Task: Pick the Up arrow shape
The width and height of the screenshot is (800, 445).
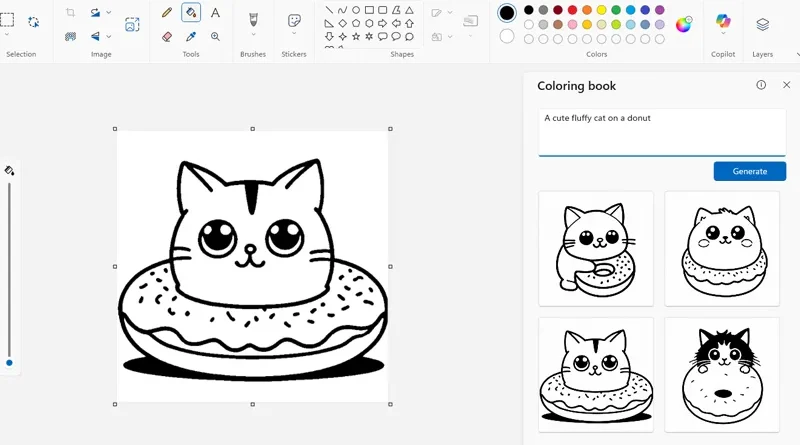Action: point(409,23)
